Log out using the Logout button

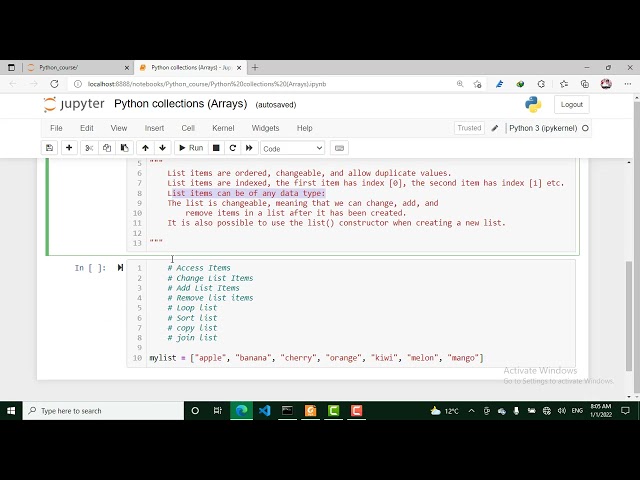(571, 104)
